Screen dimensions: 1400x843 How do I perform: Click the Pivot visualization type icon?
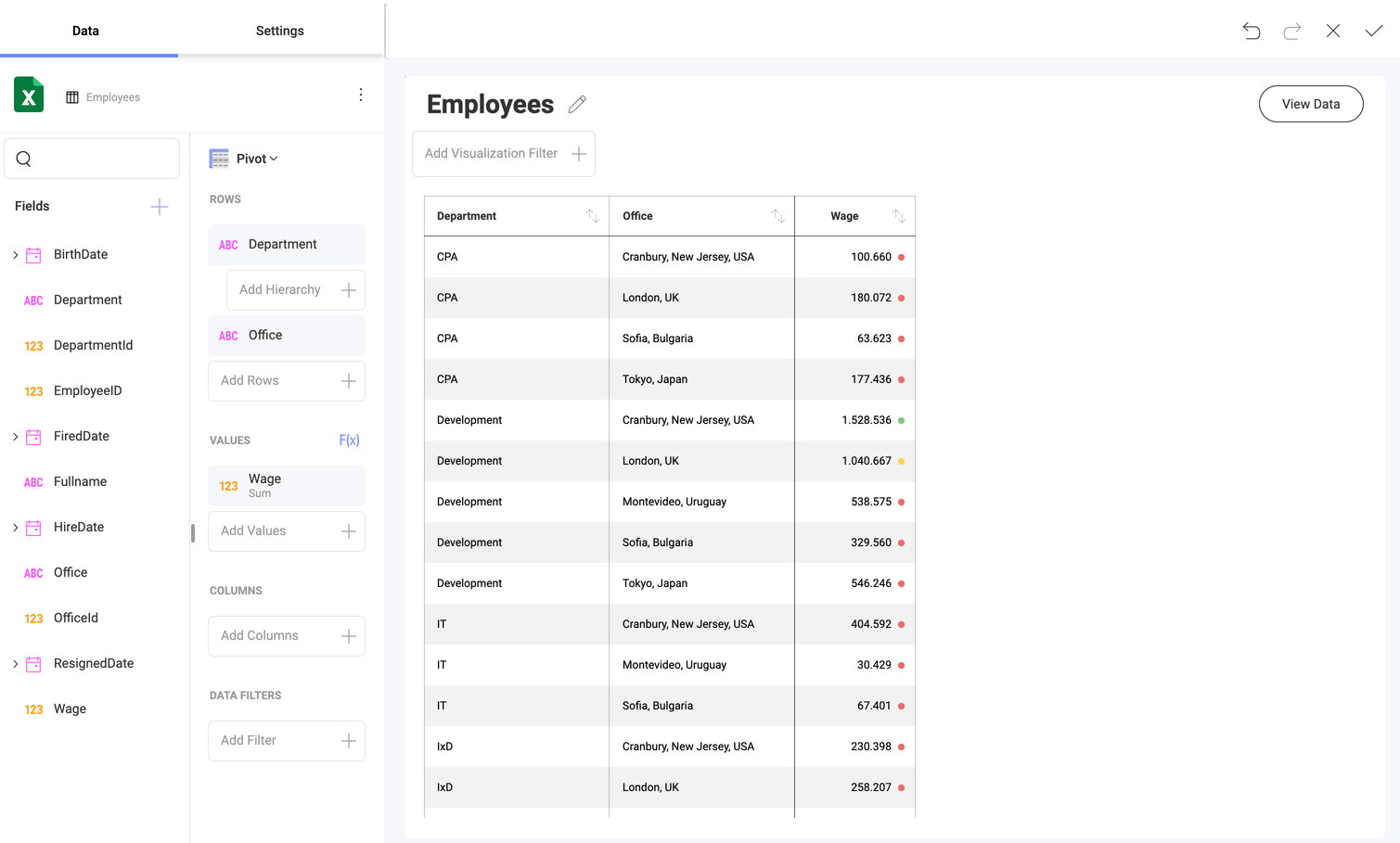(x=219, y=159)
